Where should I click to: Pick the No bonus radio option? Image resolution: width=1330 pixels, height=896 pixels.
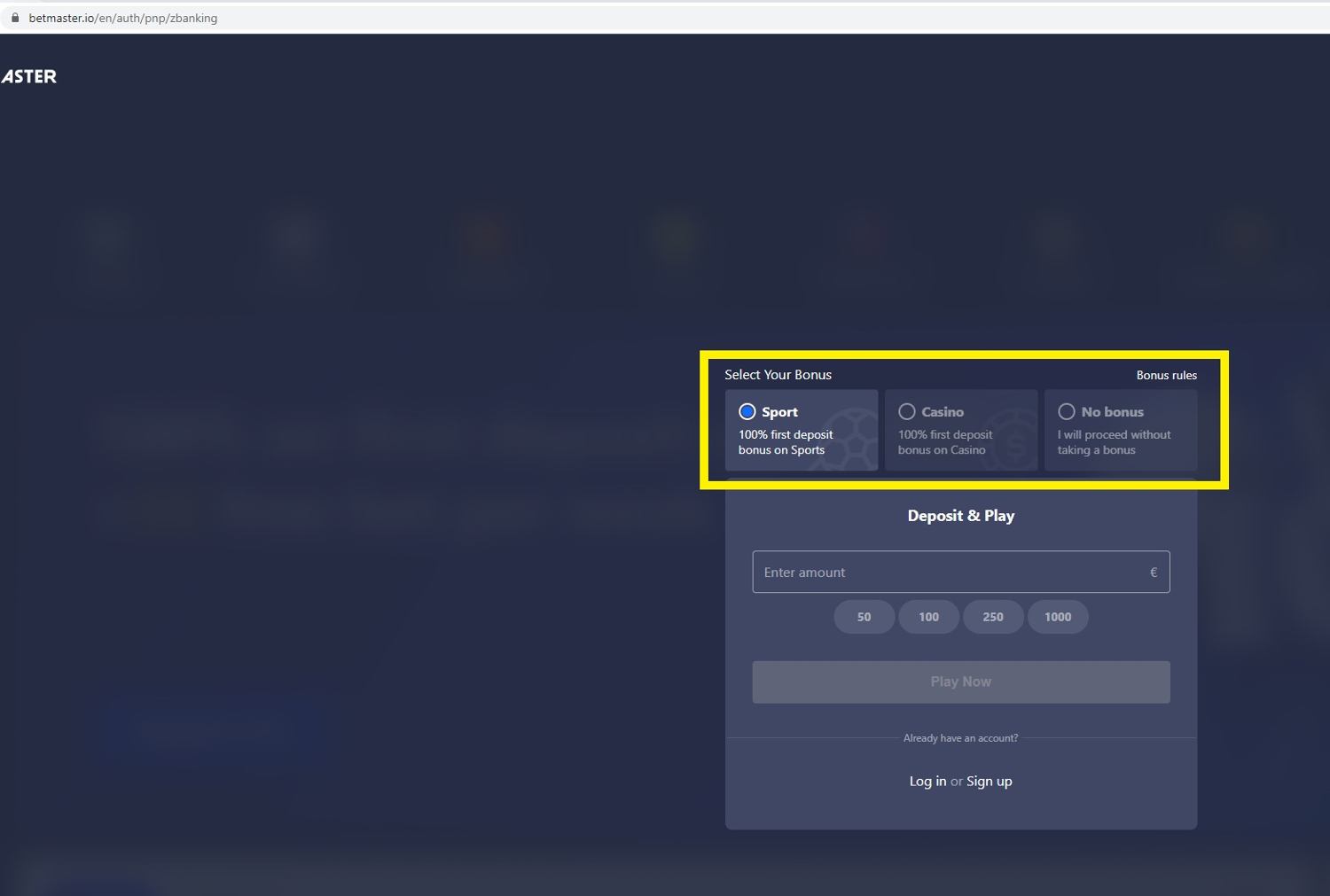click(1066, 412)
